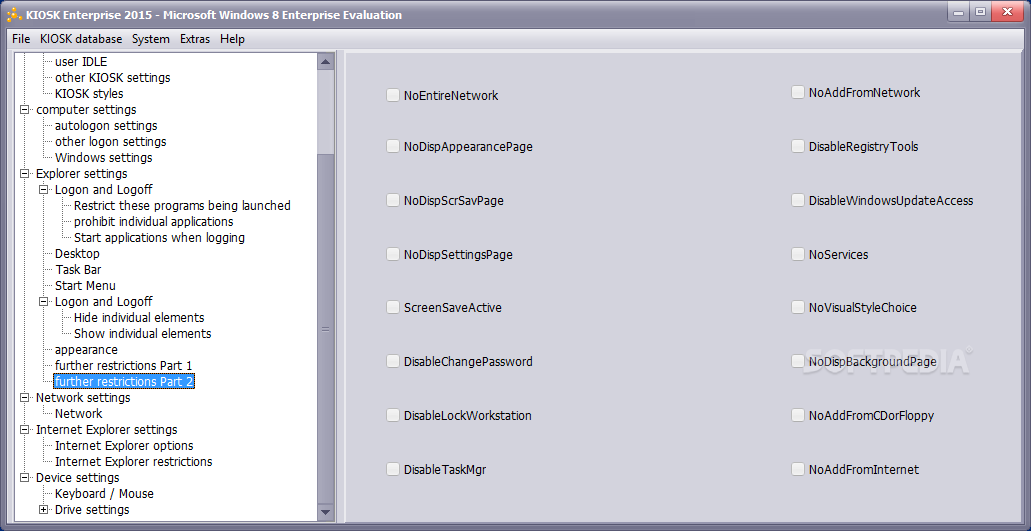Tick the NoServices checkbox

tap(798, 254)
